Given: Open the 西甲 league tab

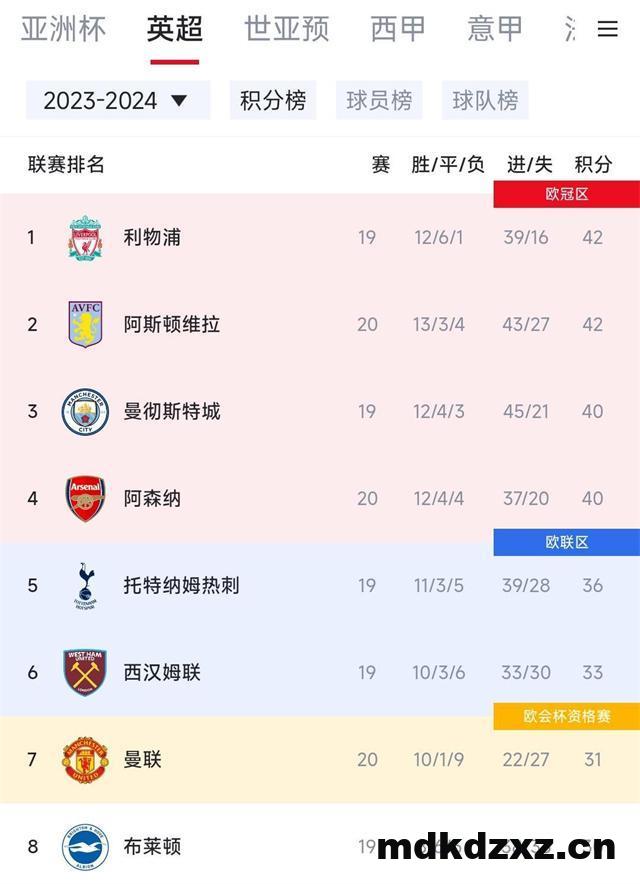Looking at the screenshot, I should [x=398, y=29].
